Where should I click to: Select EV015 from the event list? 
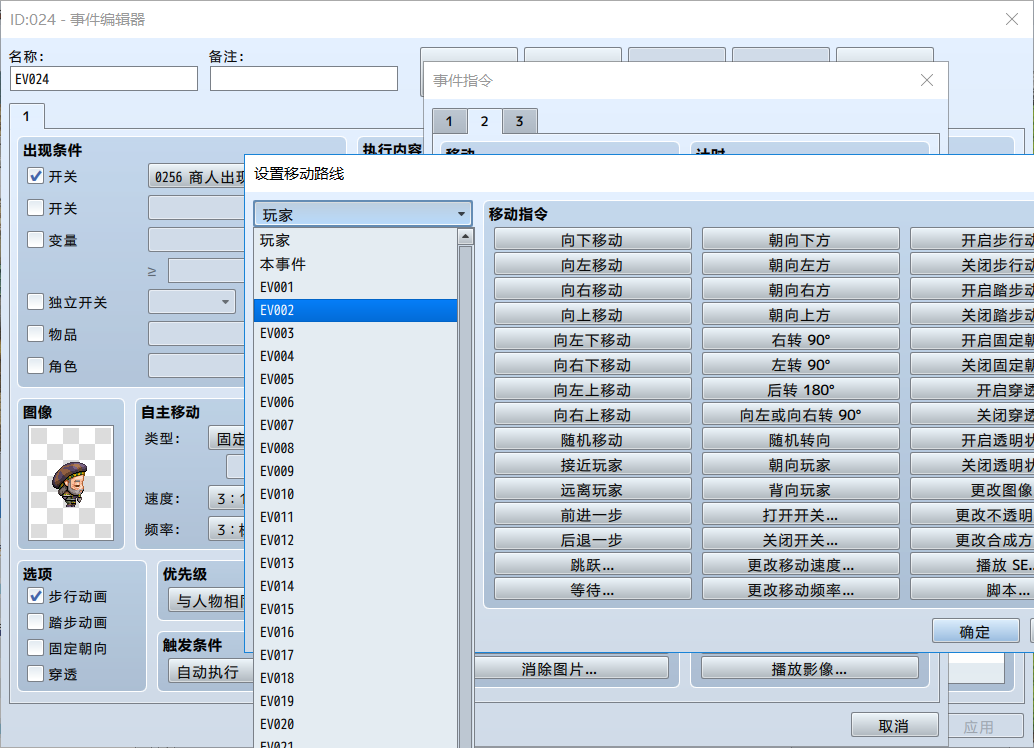click(355, 609)
